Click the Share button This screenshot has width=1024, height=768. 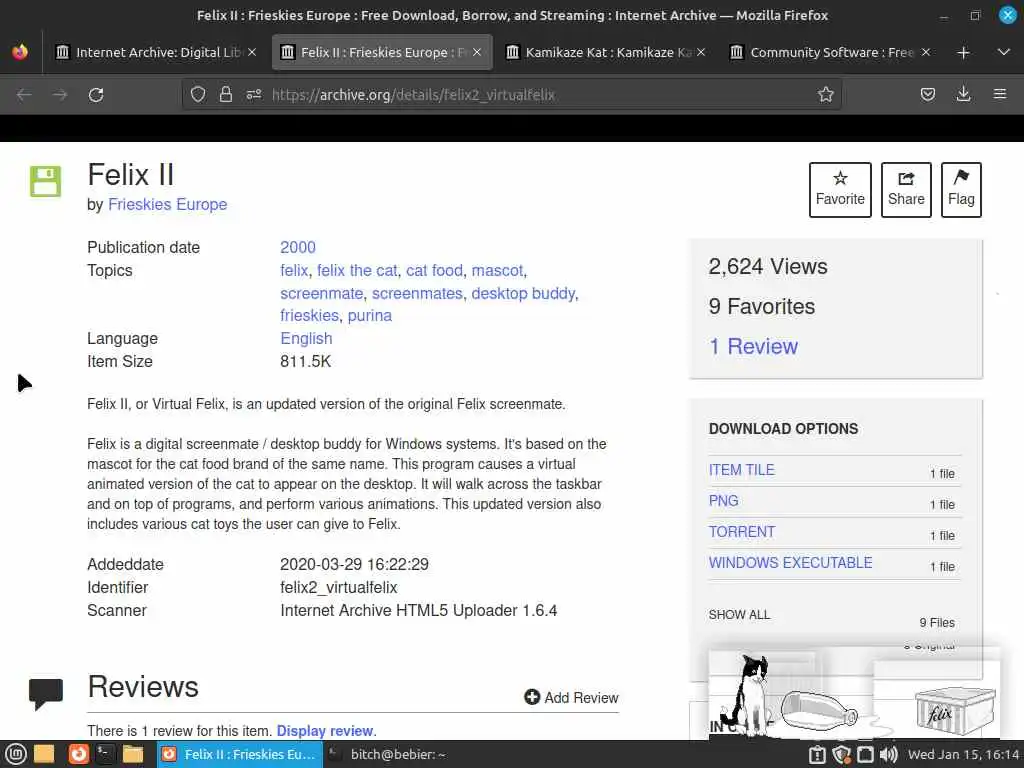click(906, 189)
